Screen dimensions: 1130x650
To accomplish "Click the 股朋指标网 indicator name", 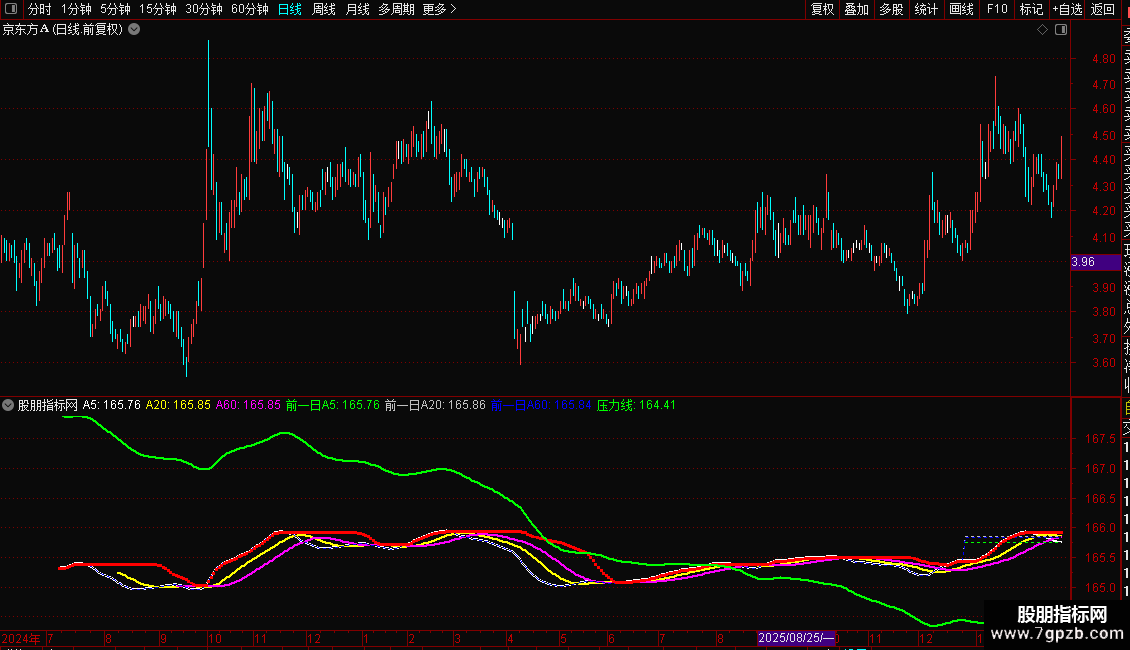I will click(x=48, y=405).
